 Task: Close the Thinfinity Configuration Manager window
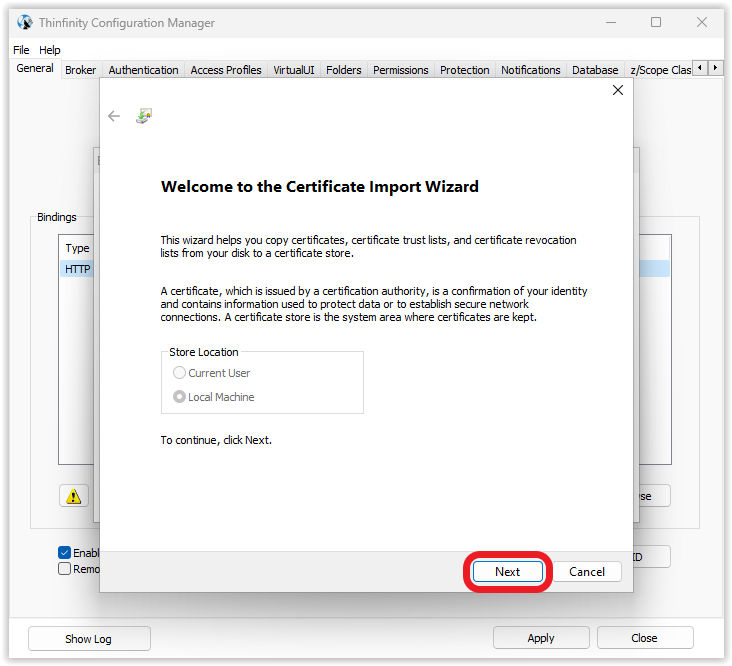click(702, 22)
